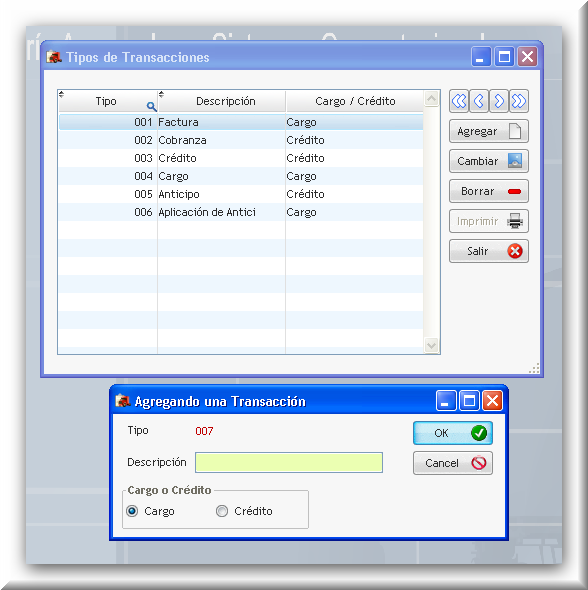
Task: Confirm with the OK button
Action: 453,433
